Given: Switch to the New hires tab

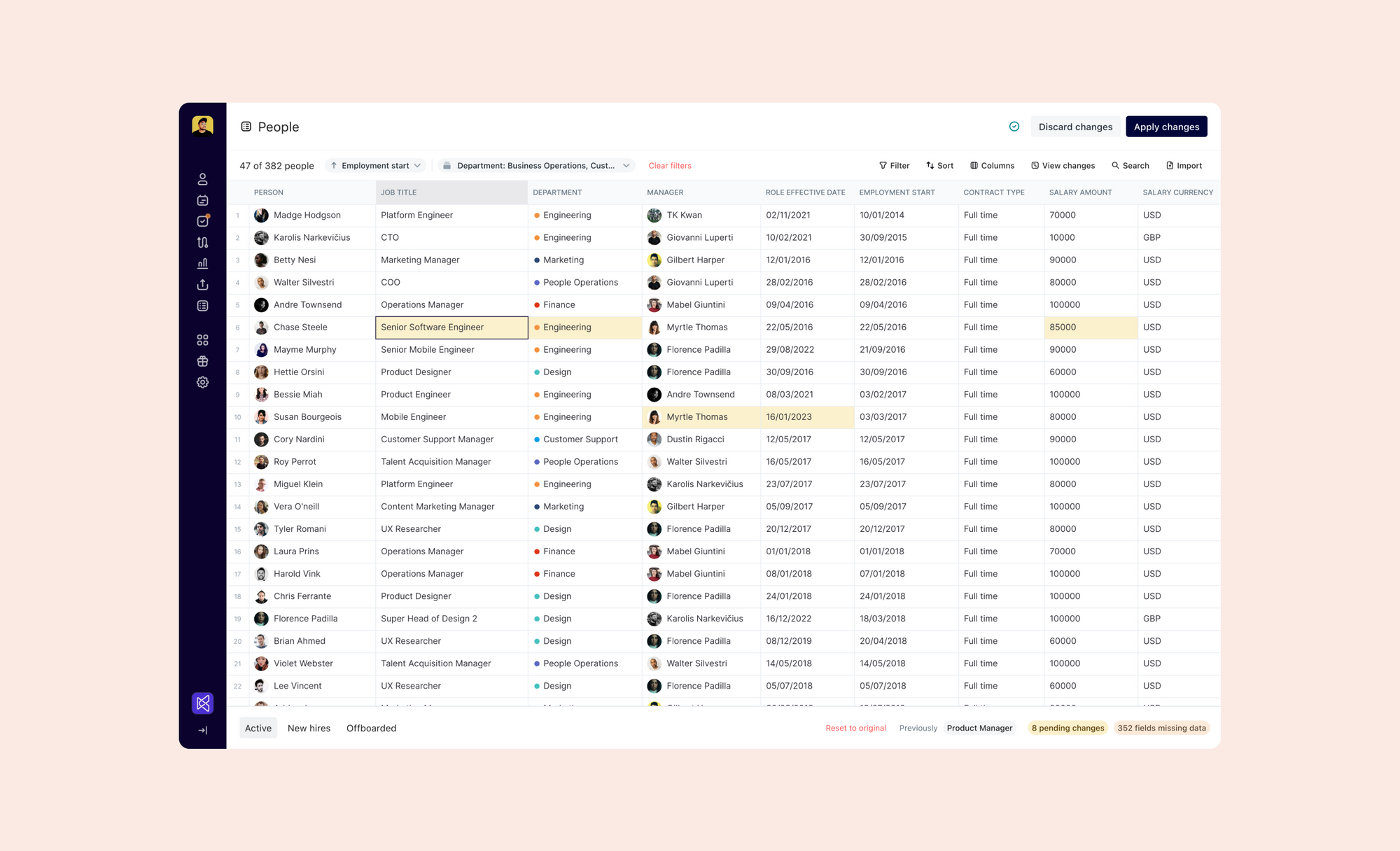Looking at the screenshot, I should [309, 728].
